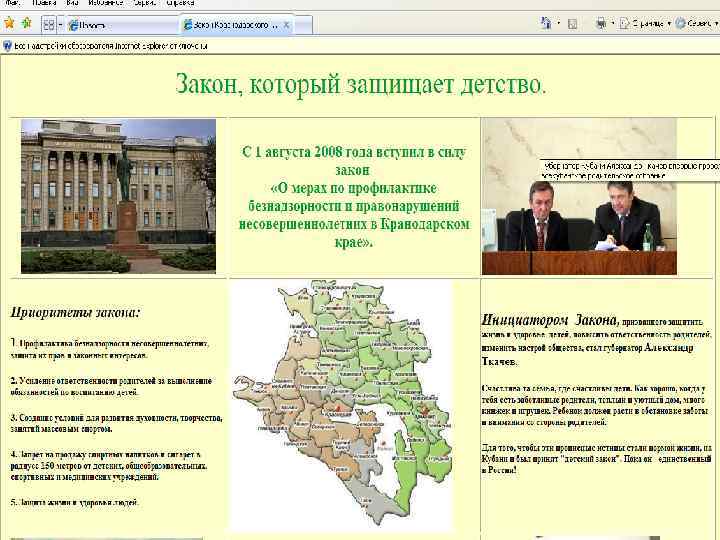Screen dimensions: 720x540
Task: Open the Правка menu in the menu bar
Action: pos(45,3)
